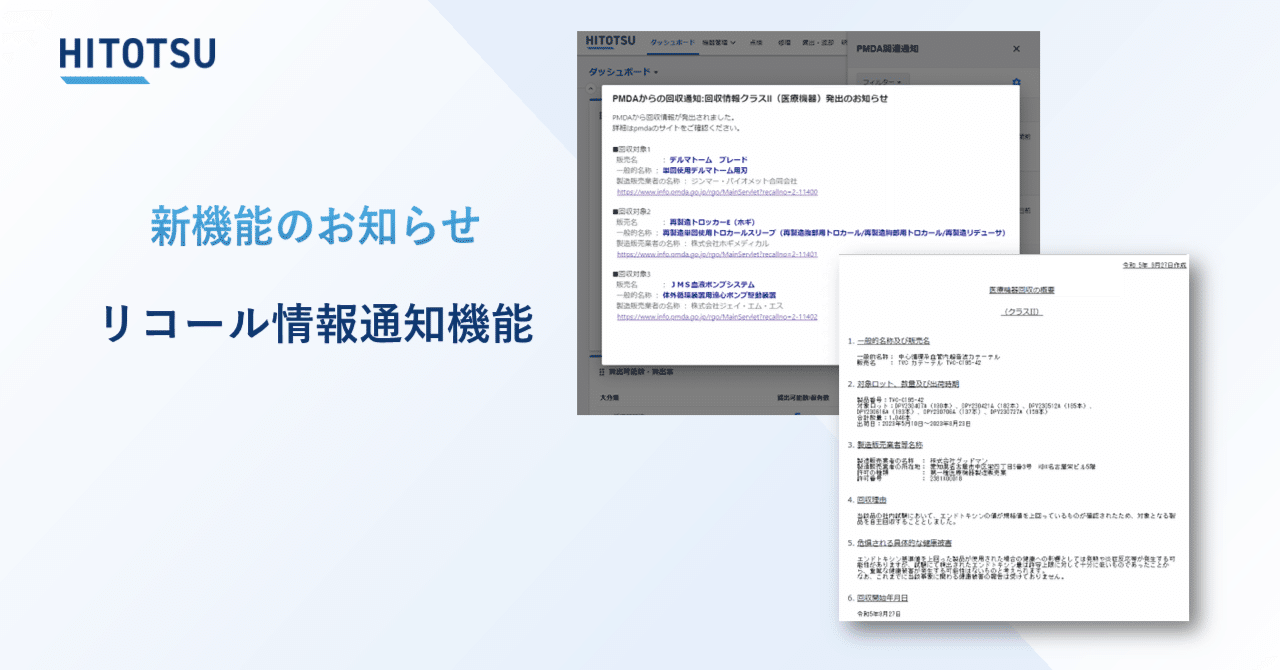Open the blue settings gear in PMDA関連通知 panel

[x=1015, y=82]
